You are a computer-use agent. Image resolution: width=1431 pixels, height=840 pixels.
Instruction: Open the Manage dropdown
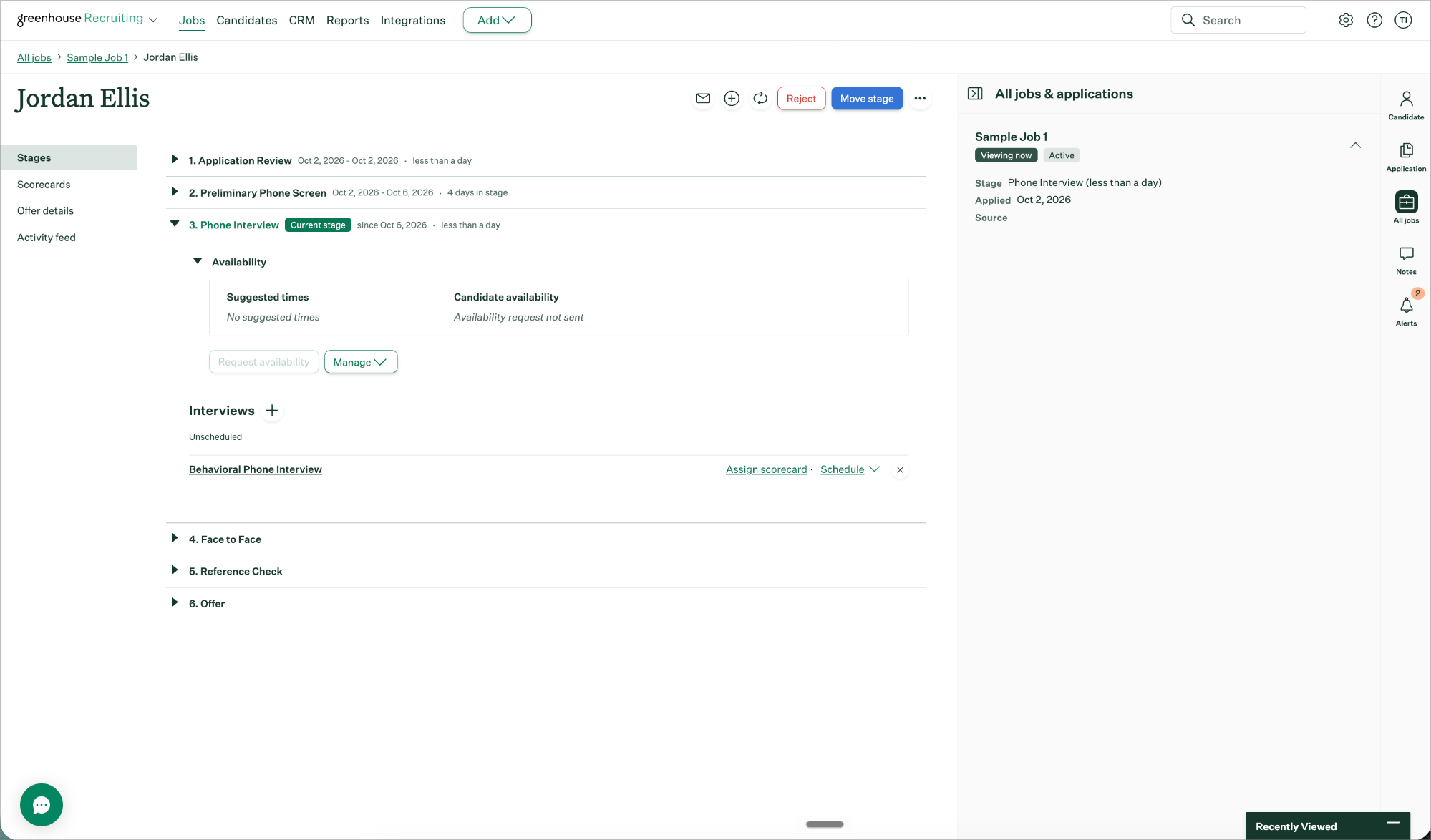coord(361,362)
